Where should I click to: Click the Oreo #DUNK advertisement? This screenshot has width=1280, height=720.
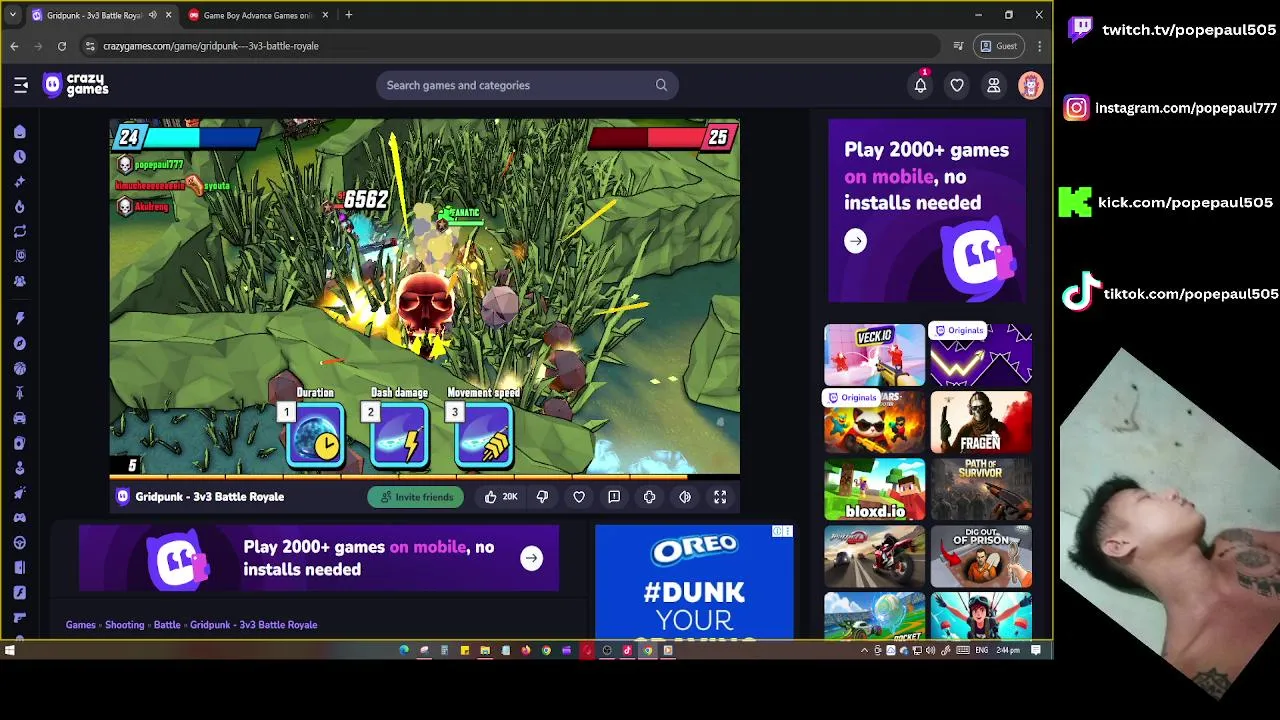(x=694, y=582)
